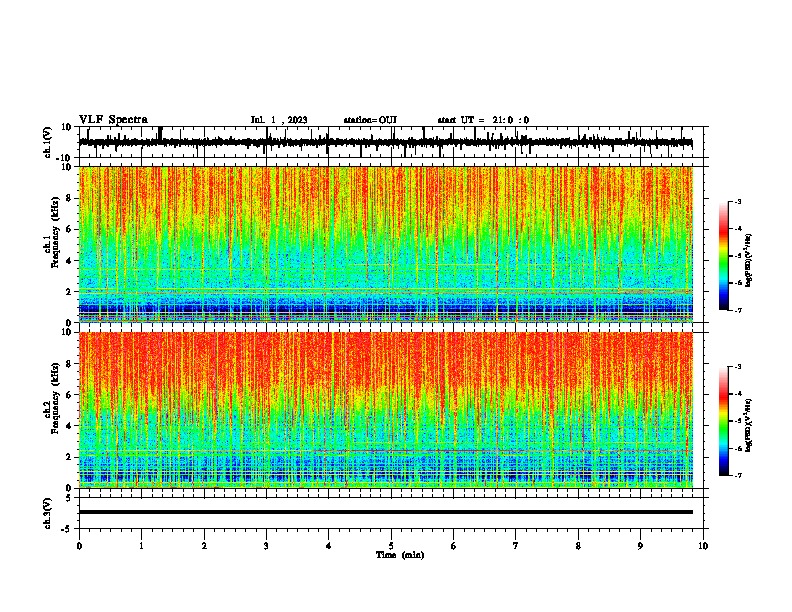This screenshot has height=612, width=792.
Task: Click the 'ch.3(V)' axis label
Action: 48,513
